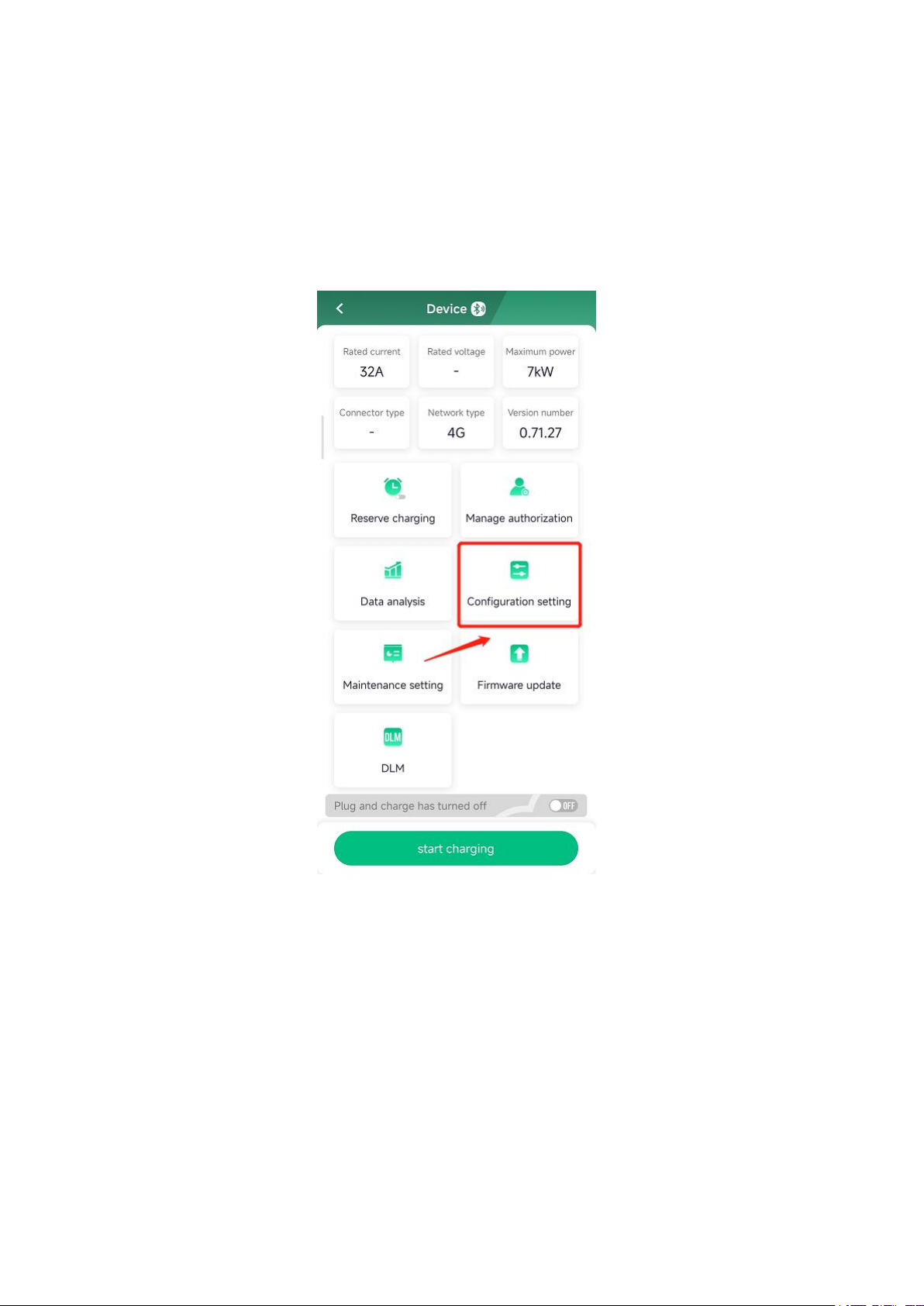Tap the Network type 4G card
Image resolution: width=924 pixels, height=1306 pixels.
456,423
